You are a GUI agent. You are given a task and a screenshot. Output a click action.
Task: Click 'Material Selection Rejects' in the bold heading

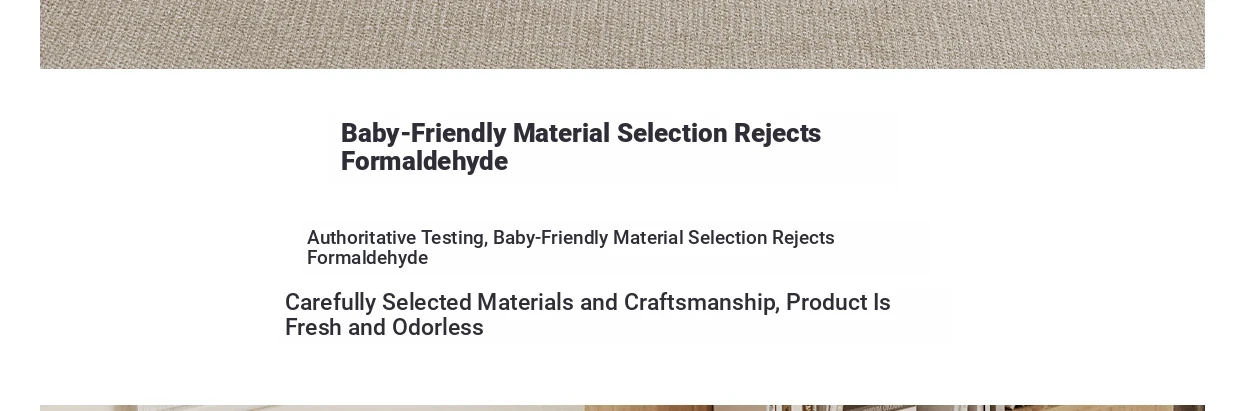click(667, 134)
